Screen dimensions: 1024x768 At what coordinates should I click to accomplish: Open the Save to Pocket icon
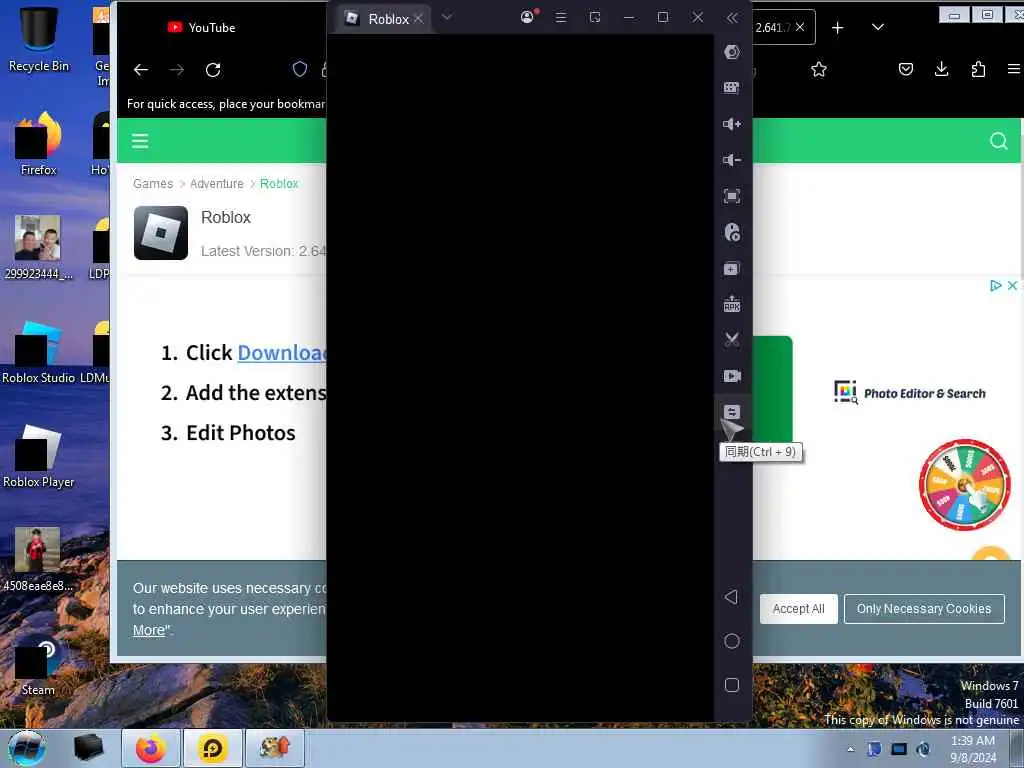tap(906, 69)
